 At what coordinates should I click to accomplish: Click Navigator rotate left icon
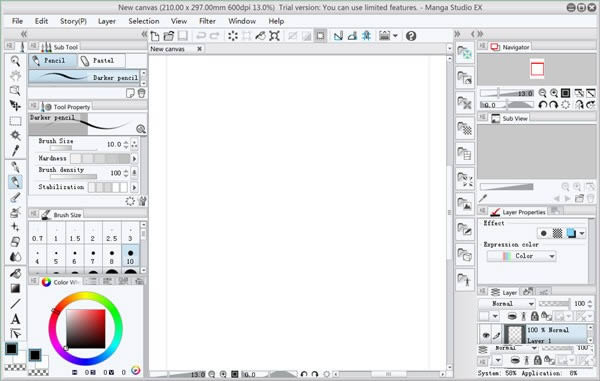point(542,104)
